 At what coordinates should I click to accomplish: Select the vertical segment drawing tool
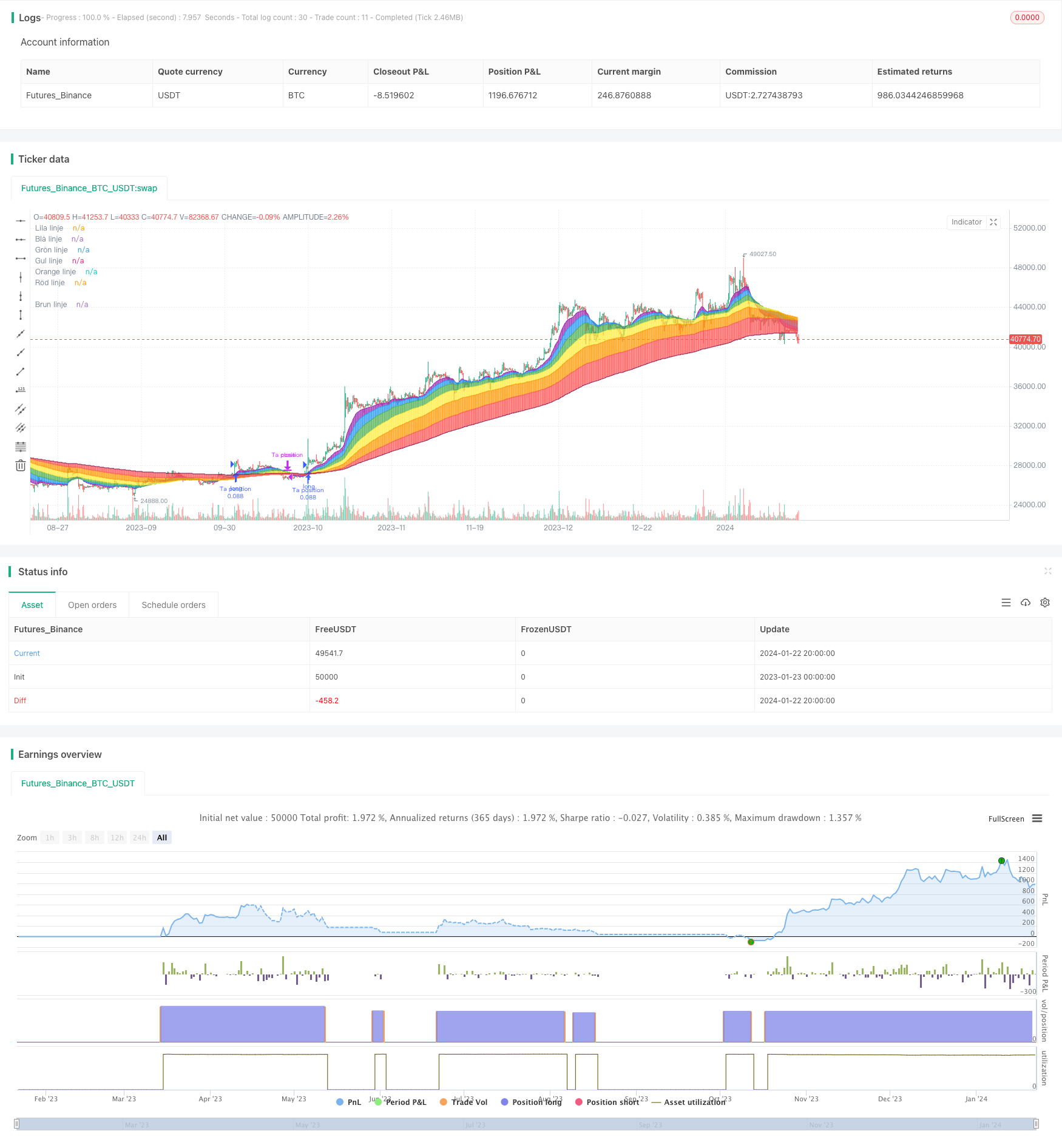[21, 315]
